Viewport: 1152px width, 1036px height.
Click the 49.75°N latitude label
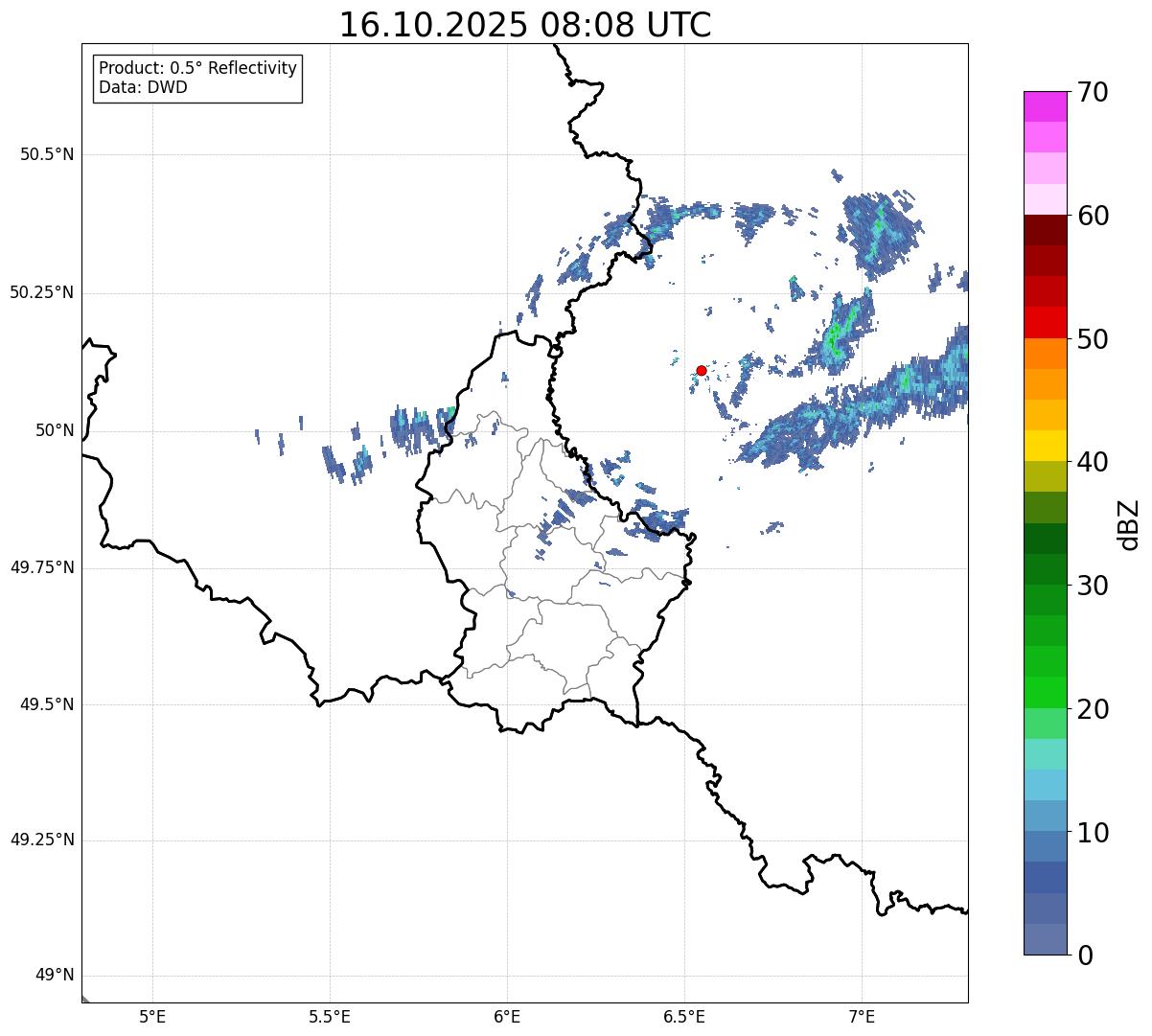(42, 567)
